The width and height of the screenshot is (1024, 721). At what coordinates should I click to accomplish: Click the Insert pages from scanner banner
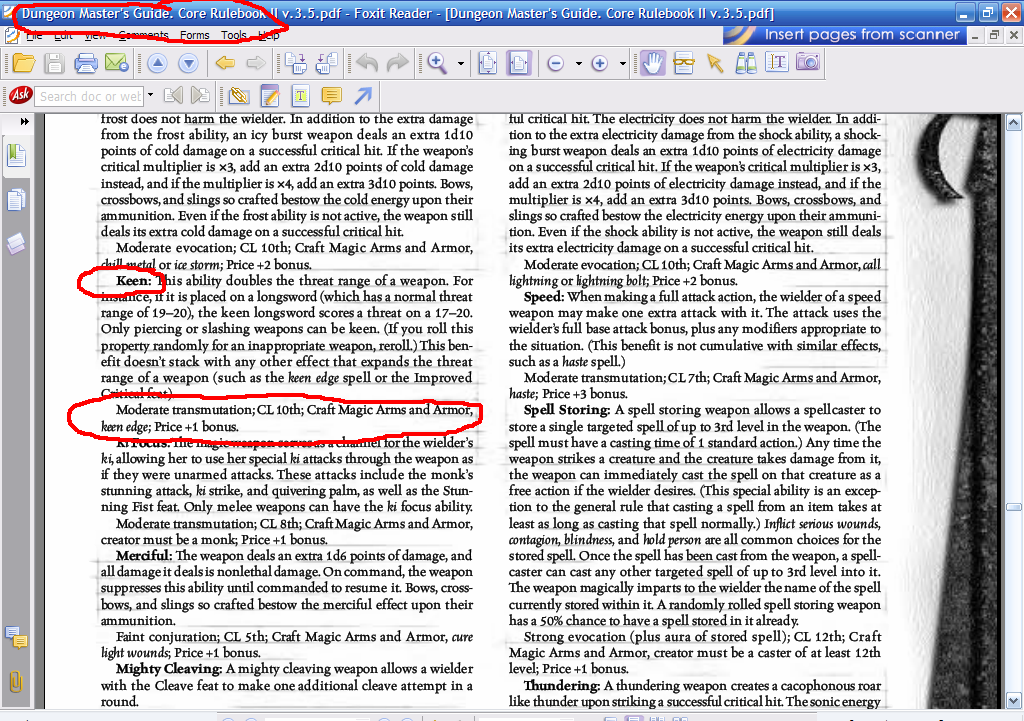[x=844, y=35]
